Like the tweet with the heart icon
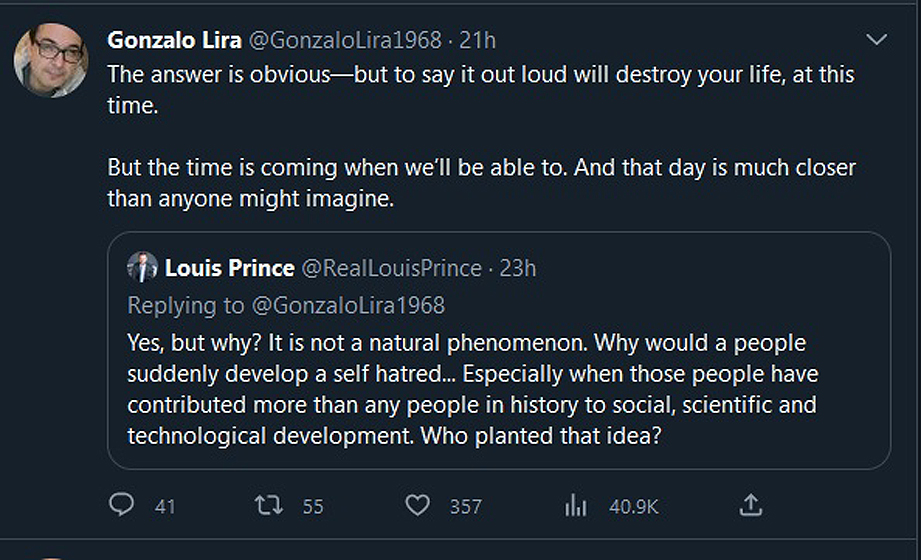Screen dimensions: 921x560 tap(417, 506)
